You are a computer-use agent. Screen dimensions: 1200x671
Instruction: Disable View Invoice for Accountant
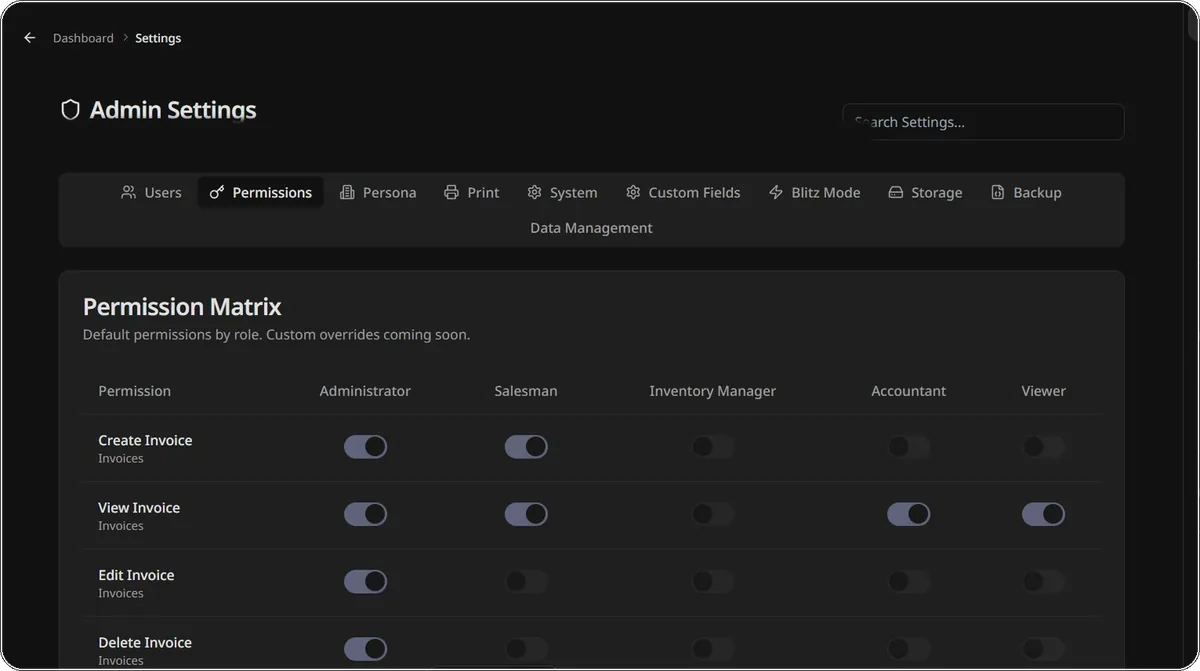[909, 514]
